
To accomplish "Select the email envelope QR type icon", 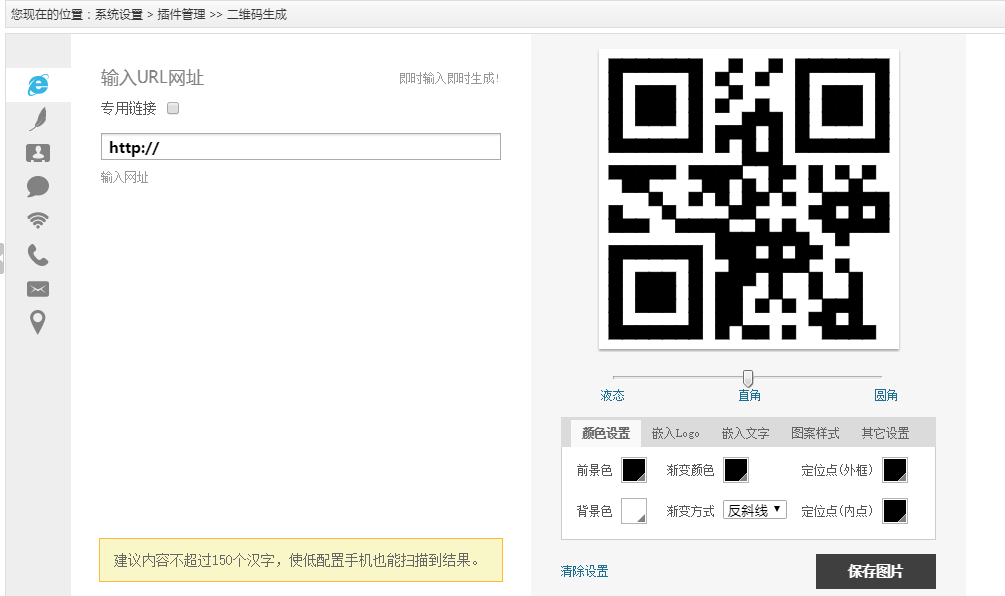I will (38, 289).
